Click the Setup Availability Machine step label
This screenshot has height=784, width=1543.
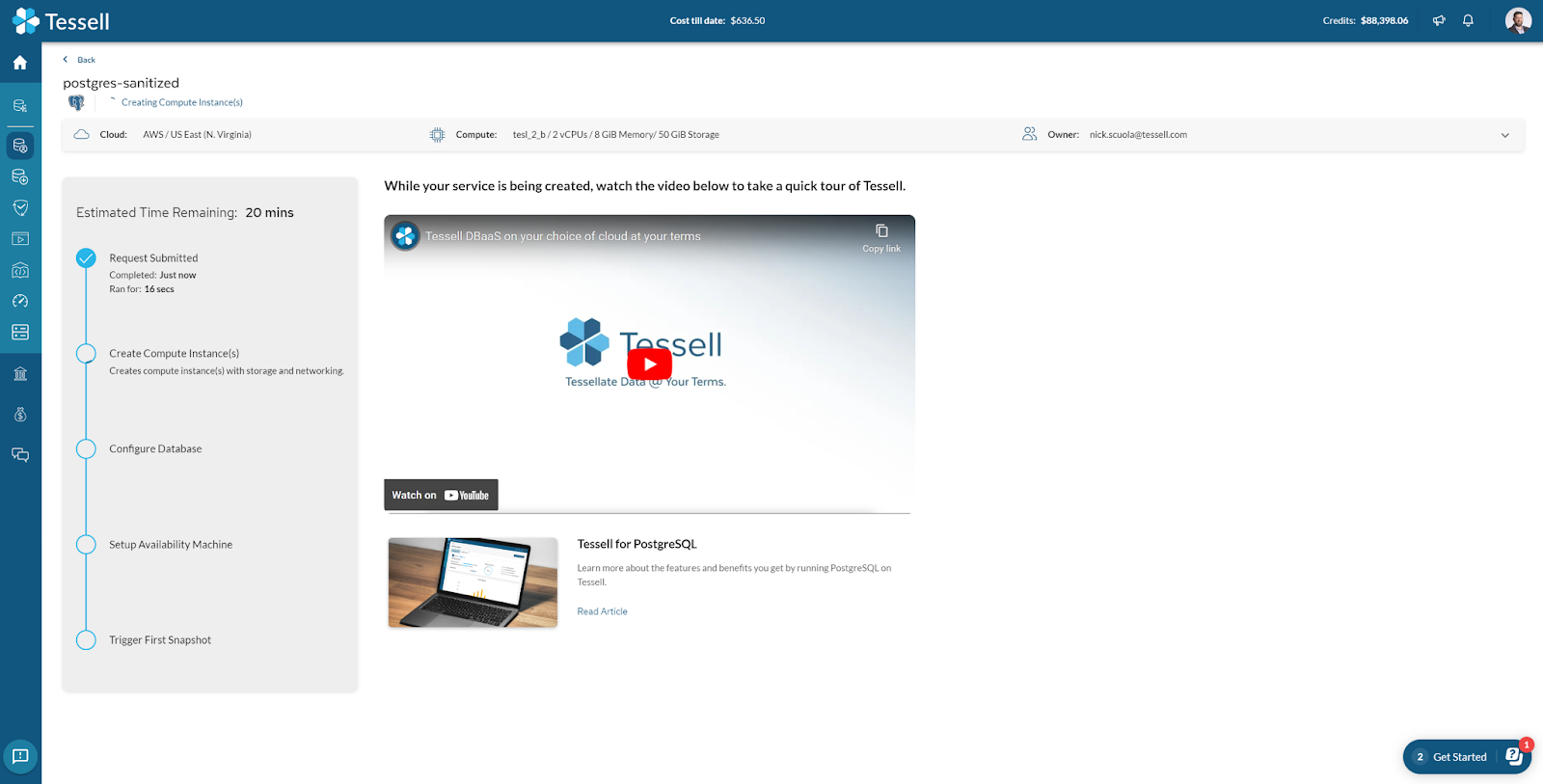[171, 545]
